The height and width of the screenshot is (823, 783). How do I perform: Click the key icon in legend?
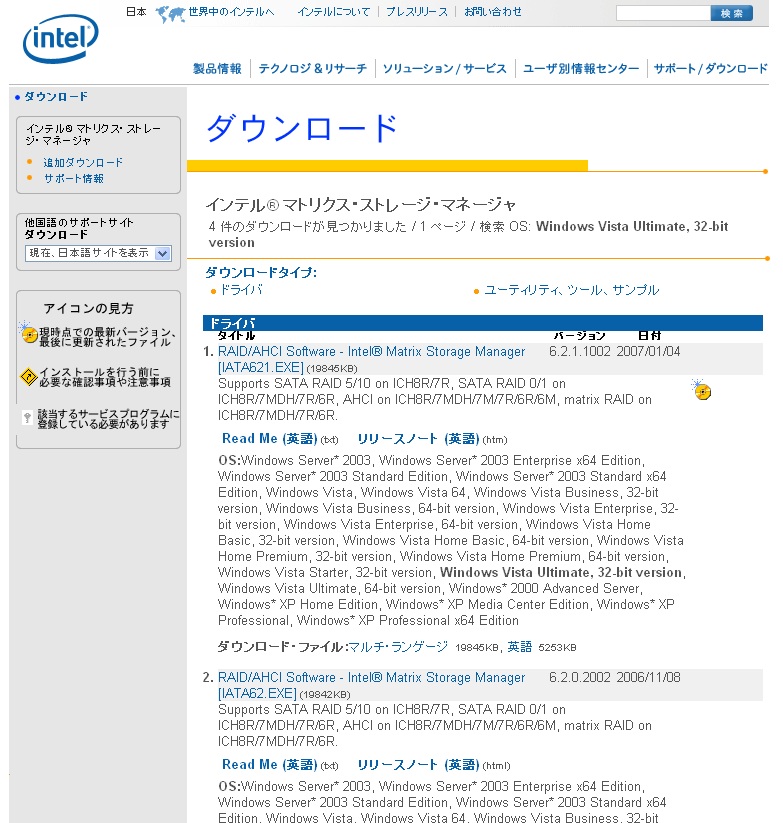(x=27, y=417)
